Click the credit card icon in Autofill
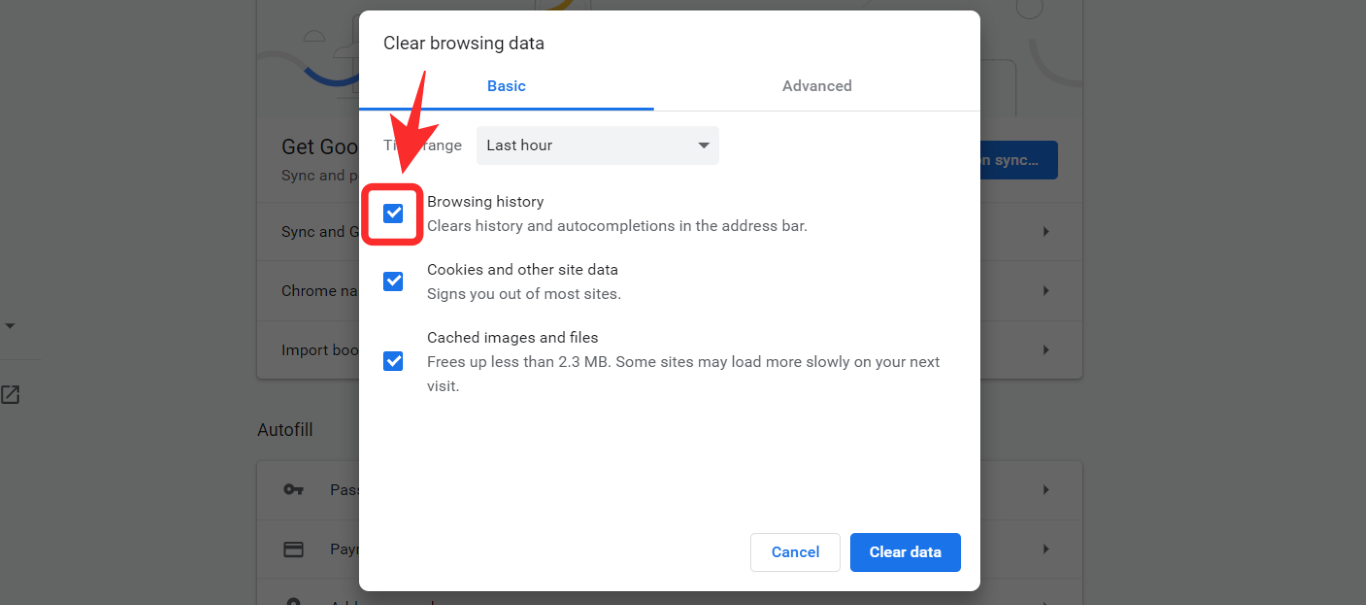This screenshot has width=1366, height=605. tap(293, 549)
